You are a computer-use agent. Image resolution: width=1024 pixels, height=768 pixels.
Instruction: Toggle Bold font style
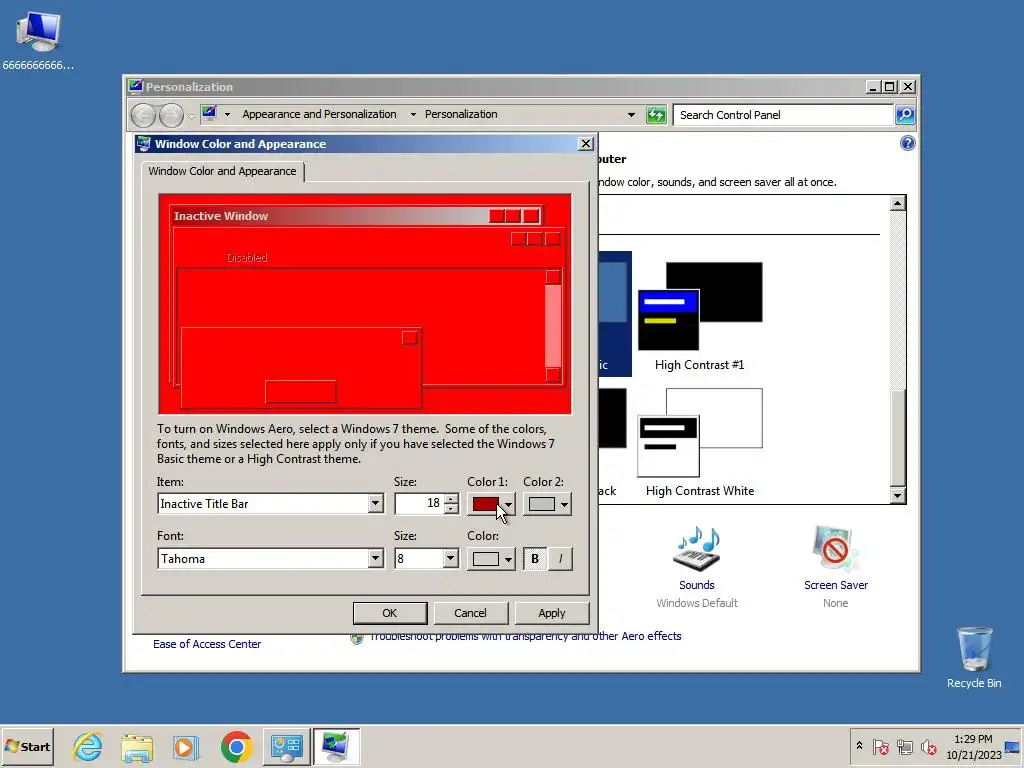click(x=535, y=559)
